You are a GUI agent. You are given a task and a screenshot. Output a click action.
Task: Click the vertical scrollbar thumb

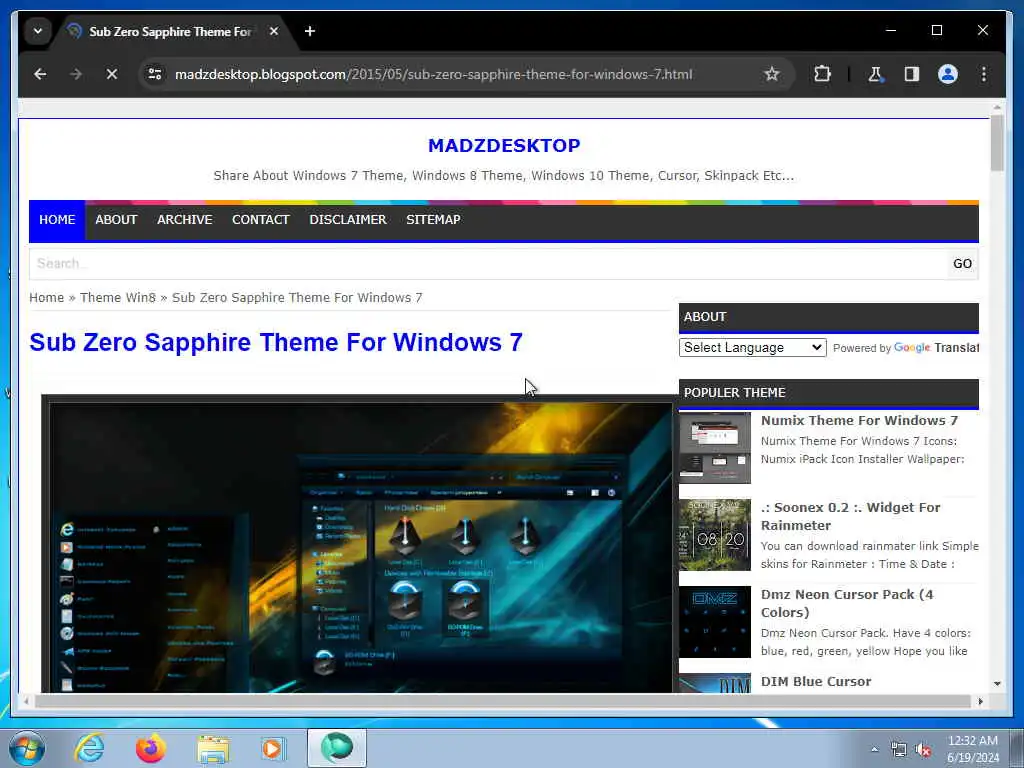pos(997,143)
